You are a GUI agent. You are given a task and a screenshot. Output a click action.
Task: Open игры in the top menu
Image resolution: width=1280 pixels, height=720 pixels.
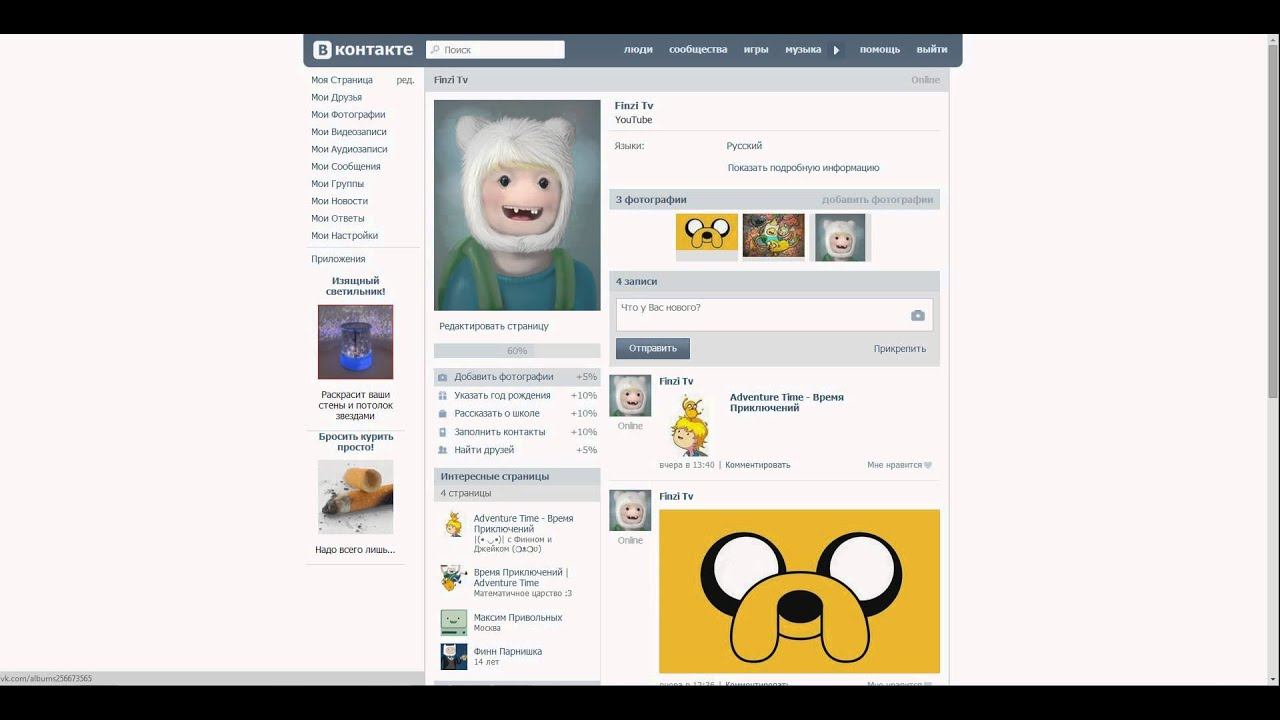756,49
